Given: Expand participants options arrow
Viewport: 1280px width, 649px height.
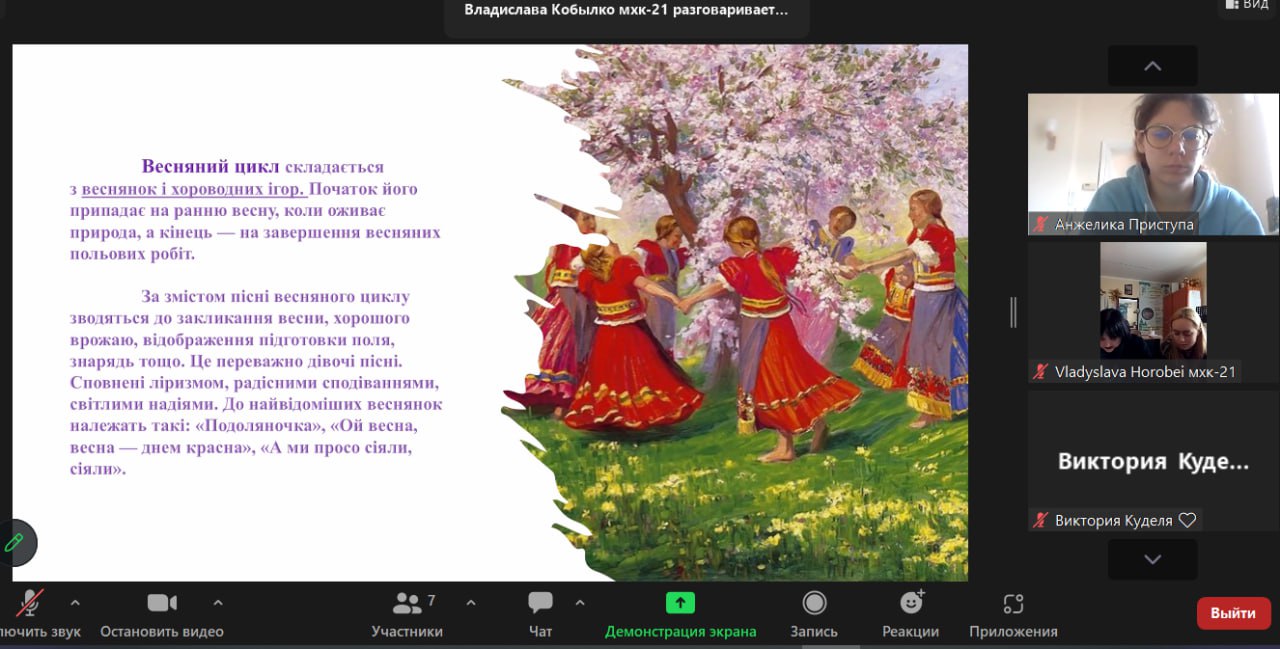Looking at the screenshot, I should tap(471, 603).
